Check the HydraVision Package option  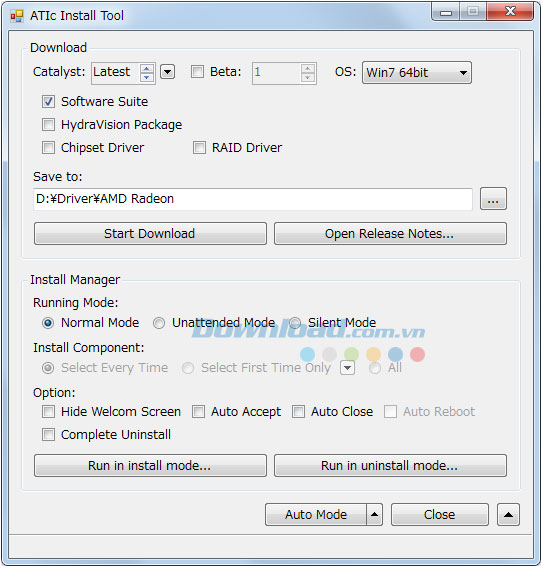coord(48,125)
